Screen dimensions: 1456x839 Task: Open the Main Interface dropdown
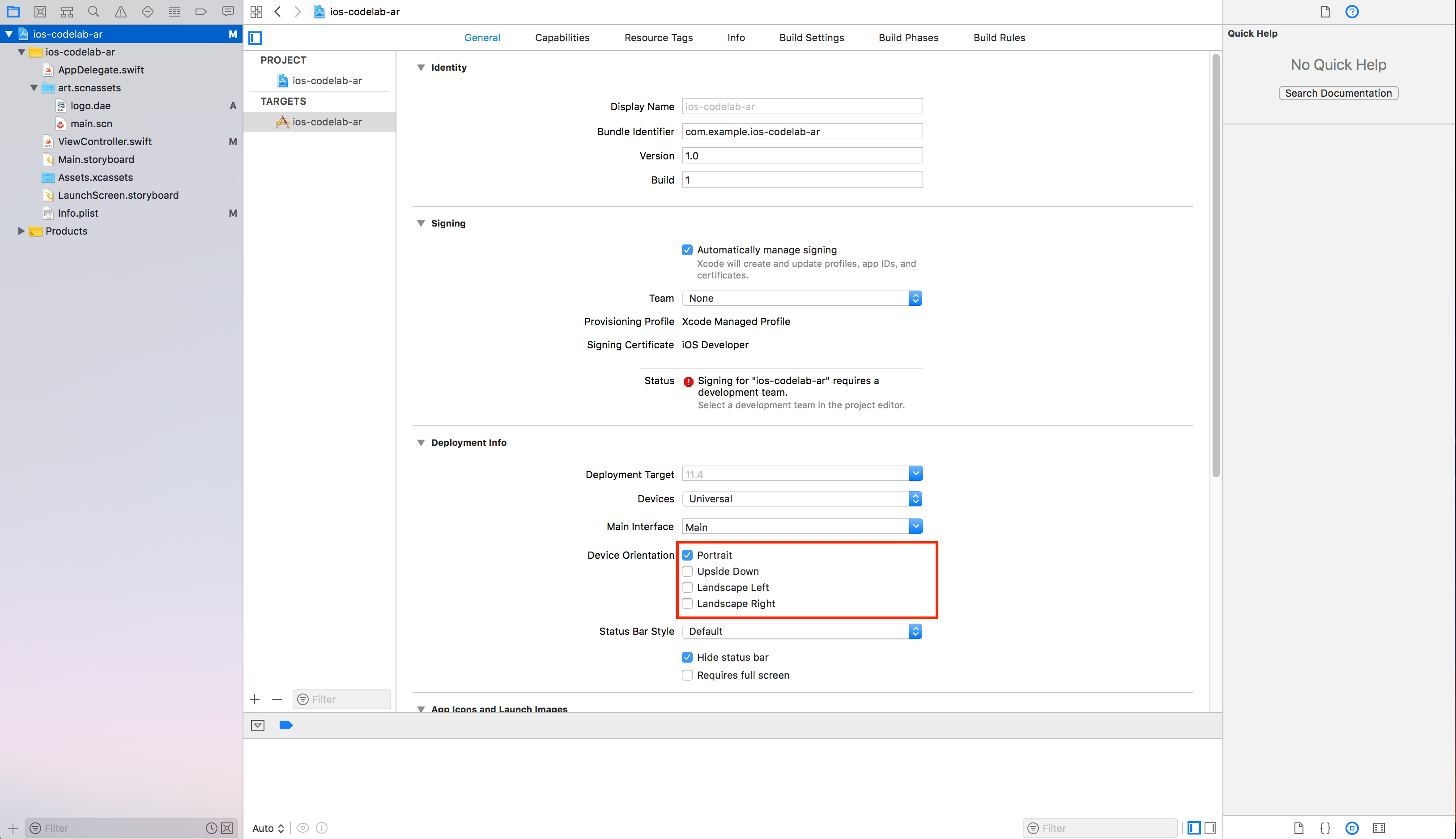coord(915,526)
